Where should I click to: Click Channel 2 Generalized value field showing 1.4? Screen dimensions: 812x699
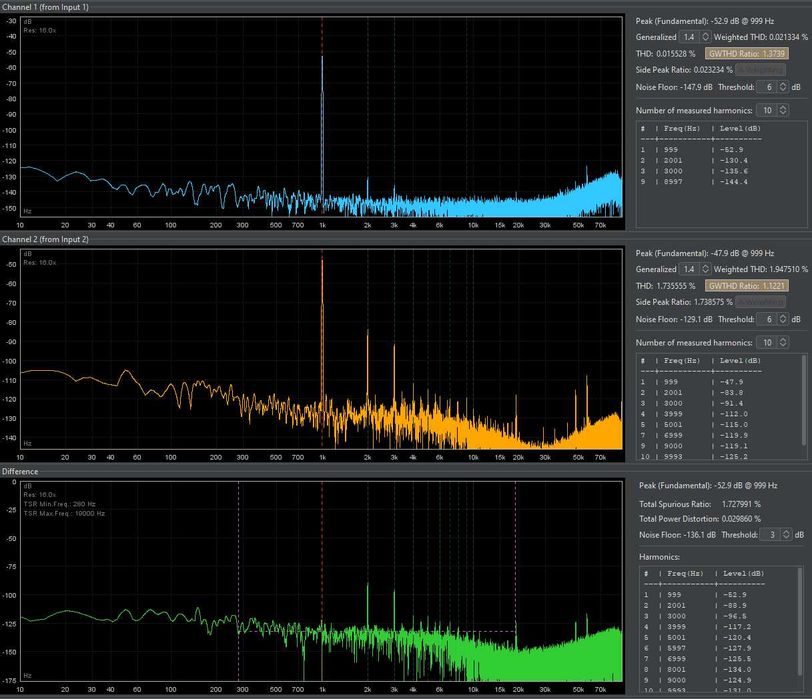pos(689,269)
